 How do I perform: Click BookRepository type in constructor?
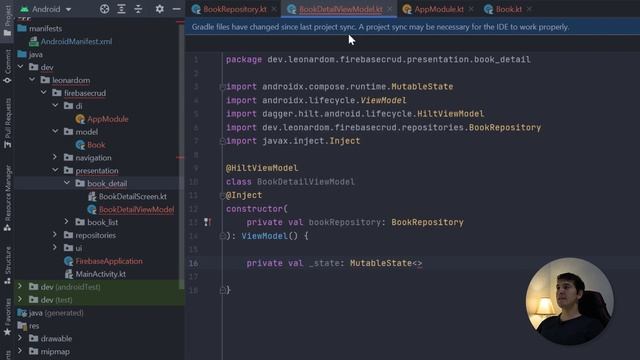(x=427, y=222)
